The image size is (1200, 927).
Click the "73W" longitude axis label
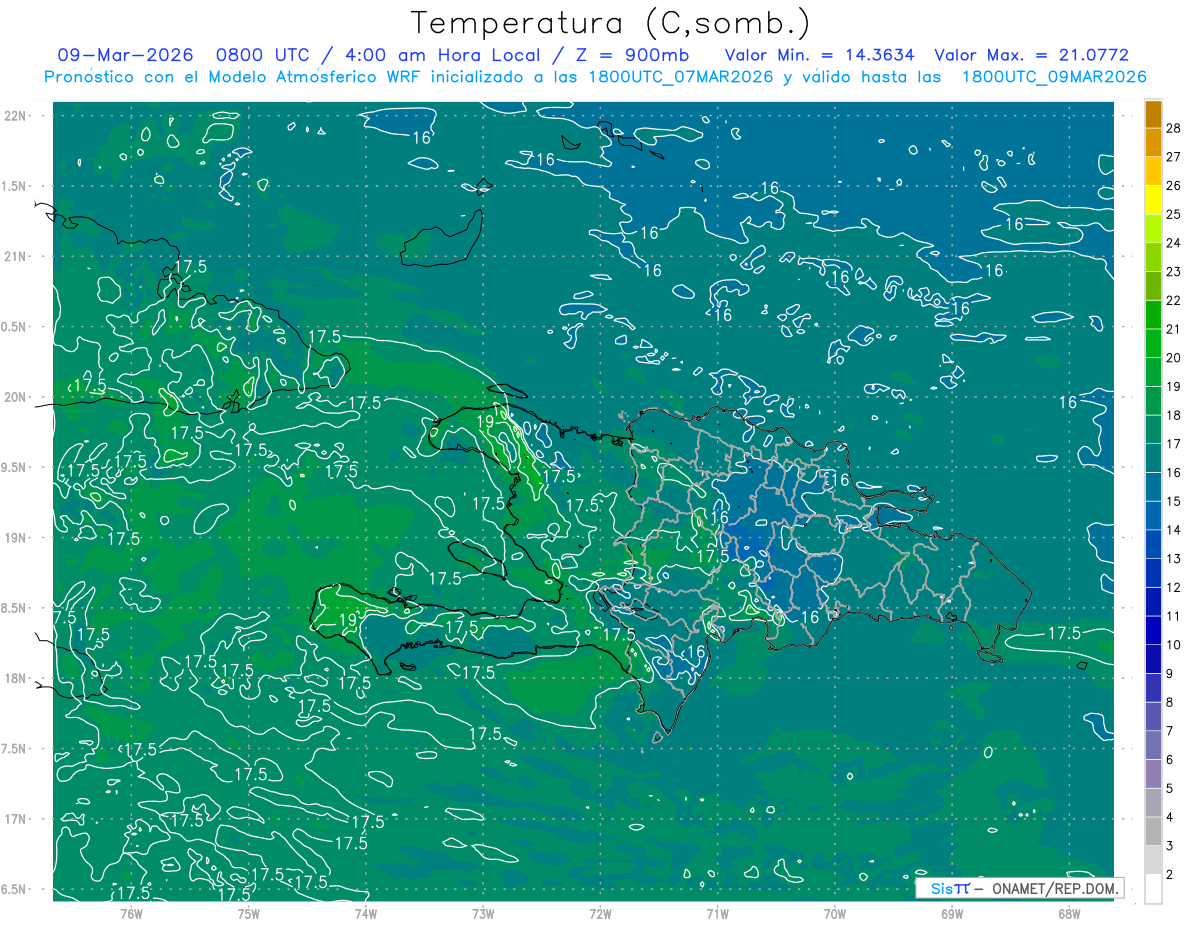click(483, 913)
